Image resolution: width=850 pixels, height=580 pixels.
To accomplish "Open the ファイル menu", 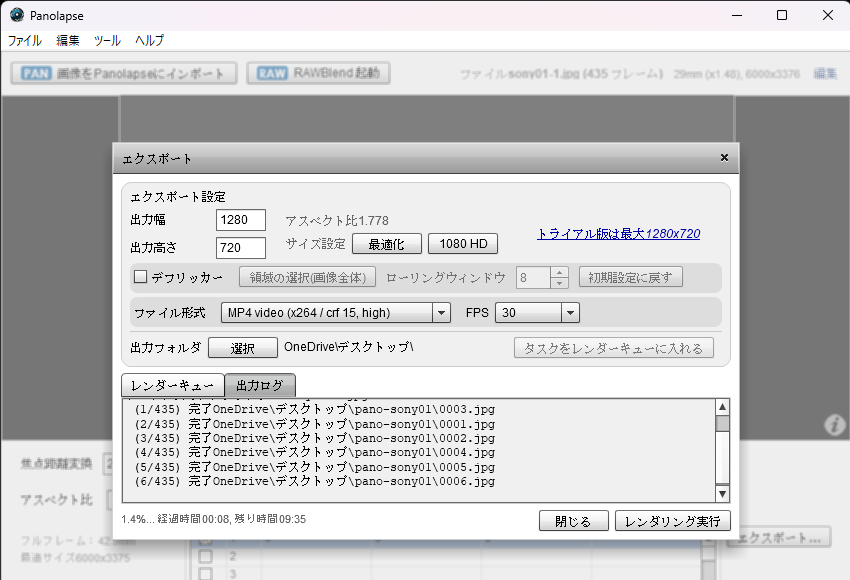I will 25,41.
